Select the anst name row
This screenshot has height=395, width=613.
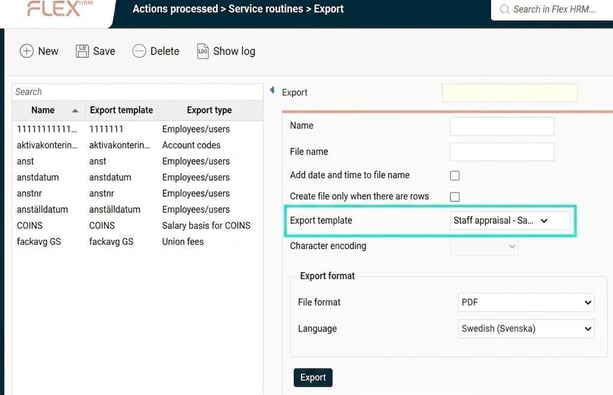(x=25, y=161)
